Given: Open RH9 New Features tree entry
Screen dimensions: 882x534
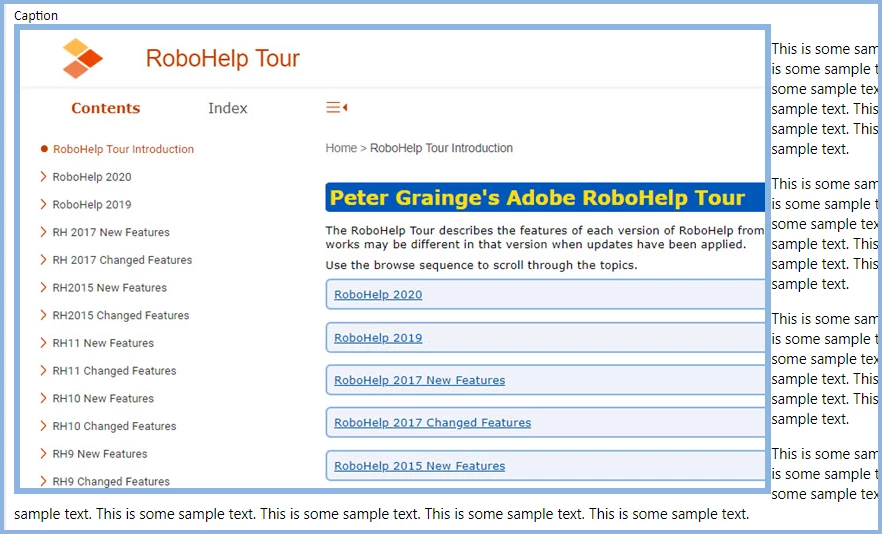Looking at the screenshot, I should pyautogui.click(x=100, y=454).
